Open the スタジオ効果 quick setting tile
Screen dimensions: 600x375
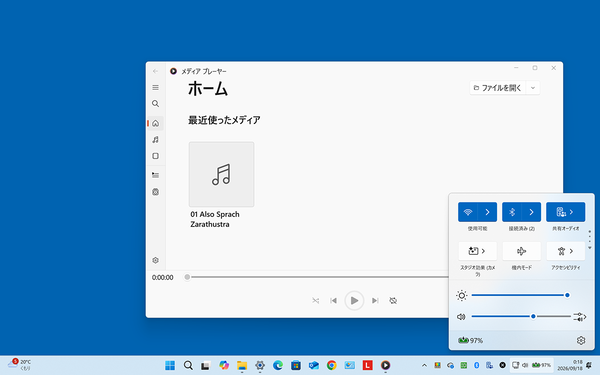click(478, 251)
